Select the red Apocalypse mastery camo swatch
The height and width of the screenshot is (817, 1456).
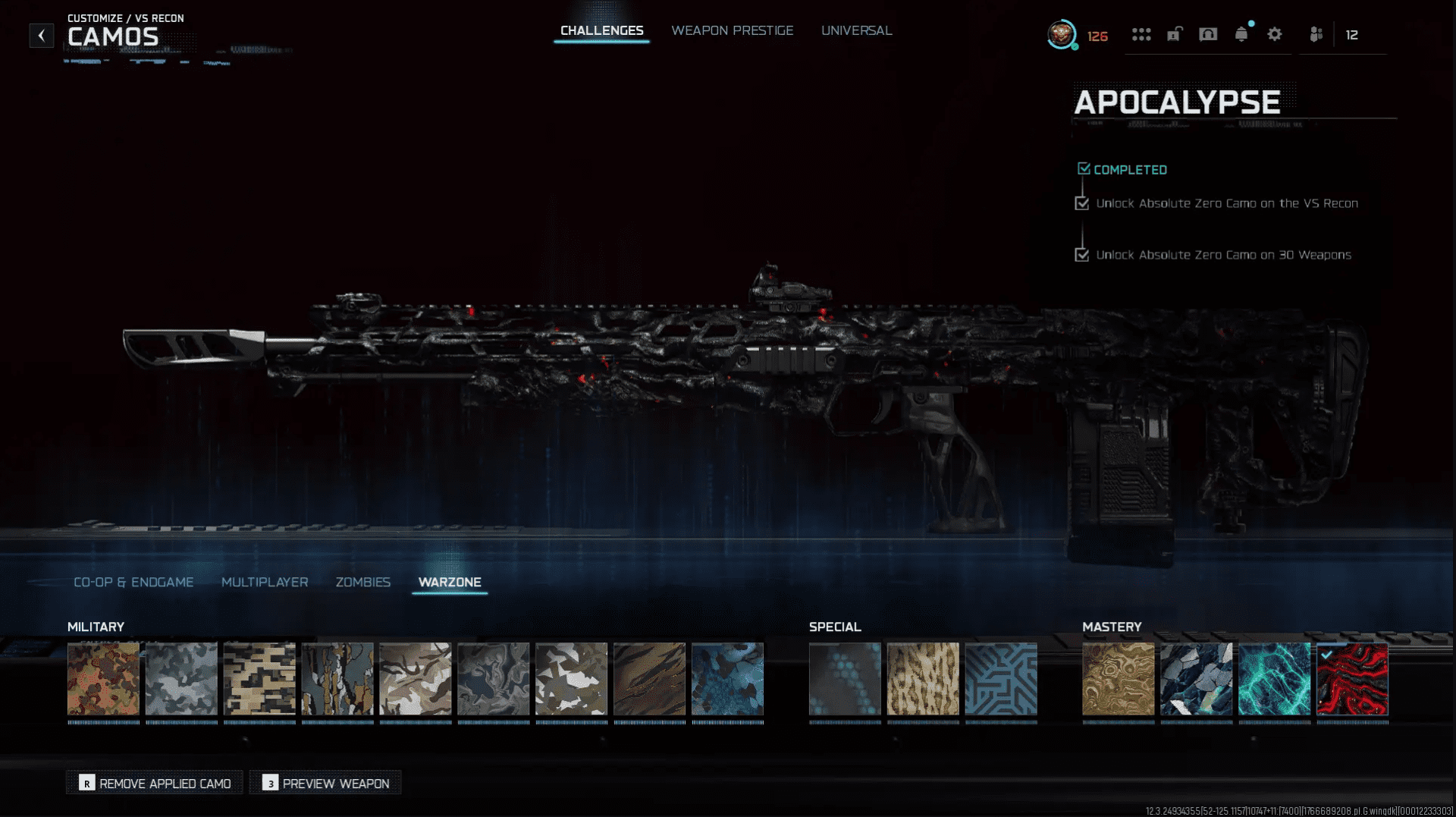1352,679
